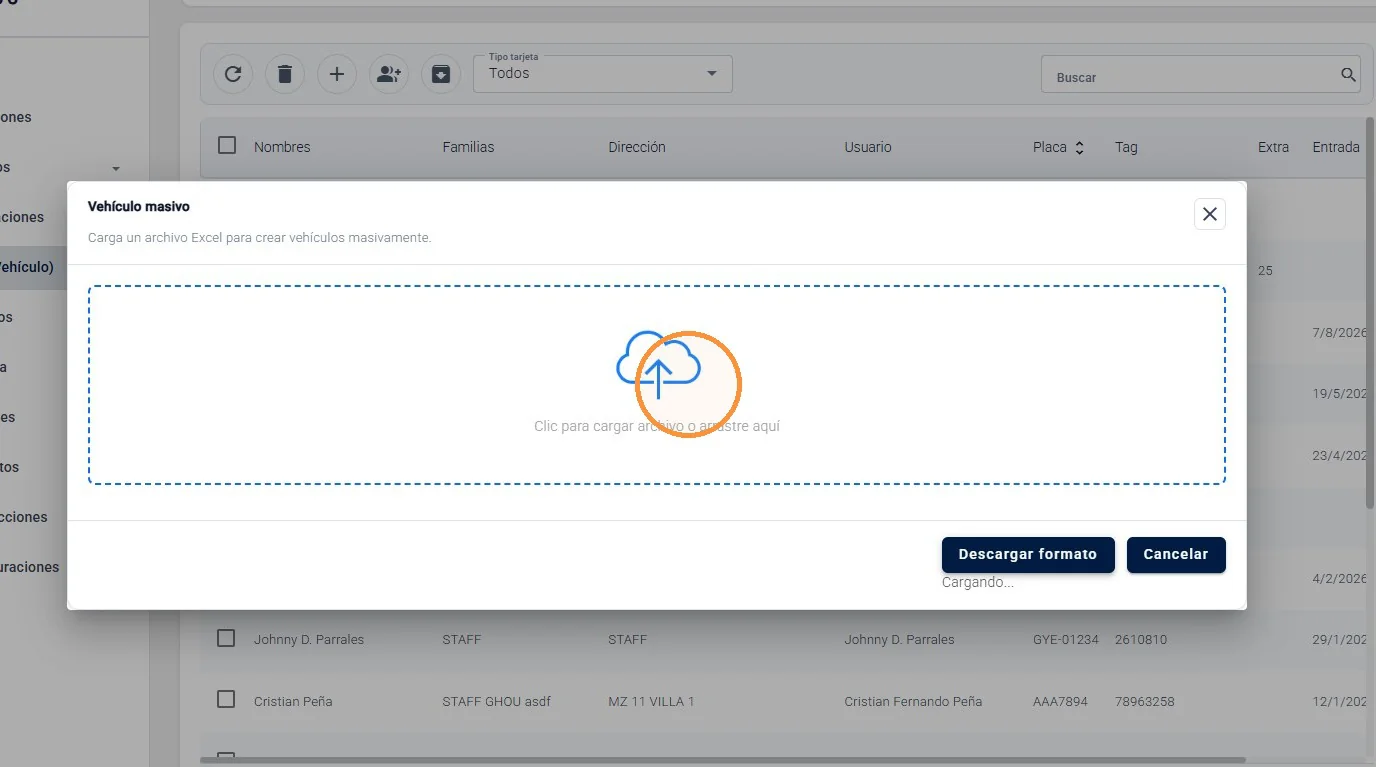Click the add-user group icon
The width and height of the screenshot is (1376, 767).
click(389, 74)
